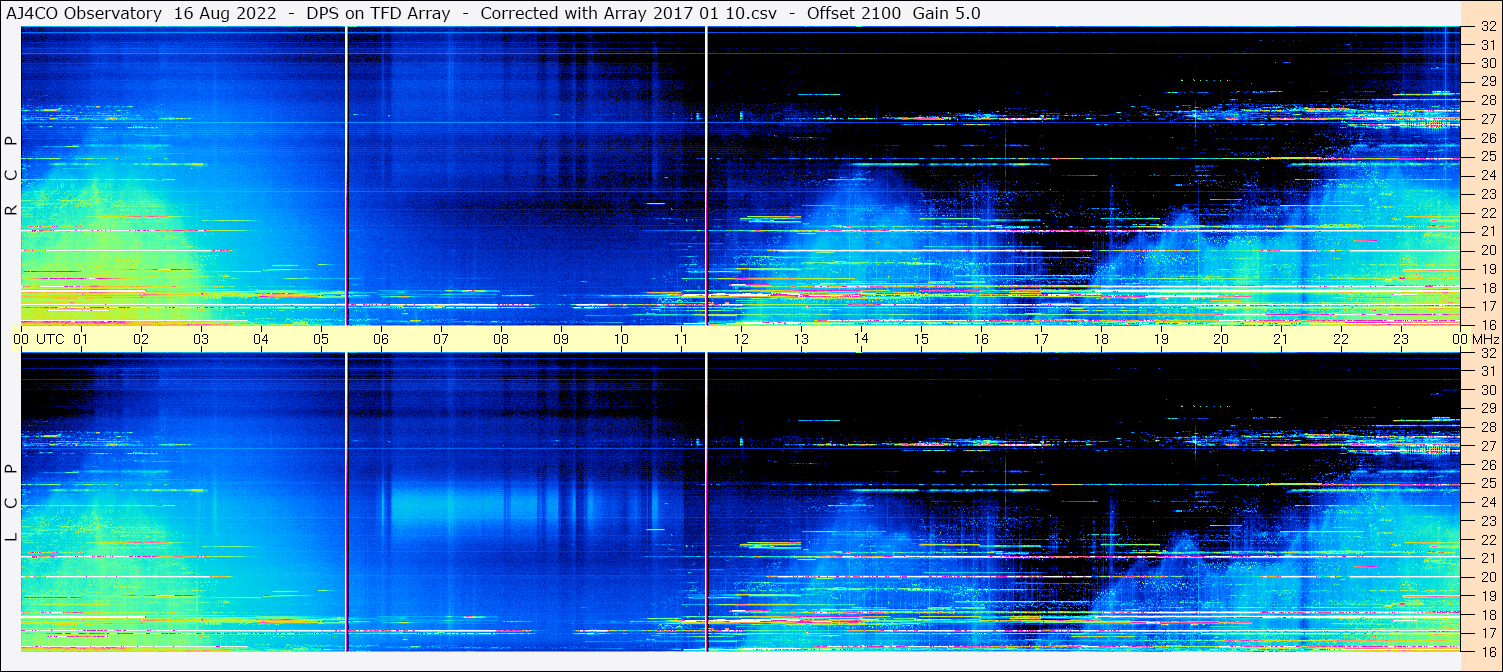This screenshot has height=672, width=1503.
Task: Select the 18 hour tick on UTC axis
Action: 1100,339
